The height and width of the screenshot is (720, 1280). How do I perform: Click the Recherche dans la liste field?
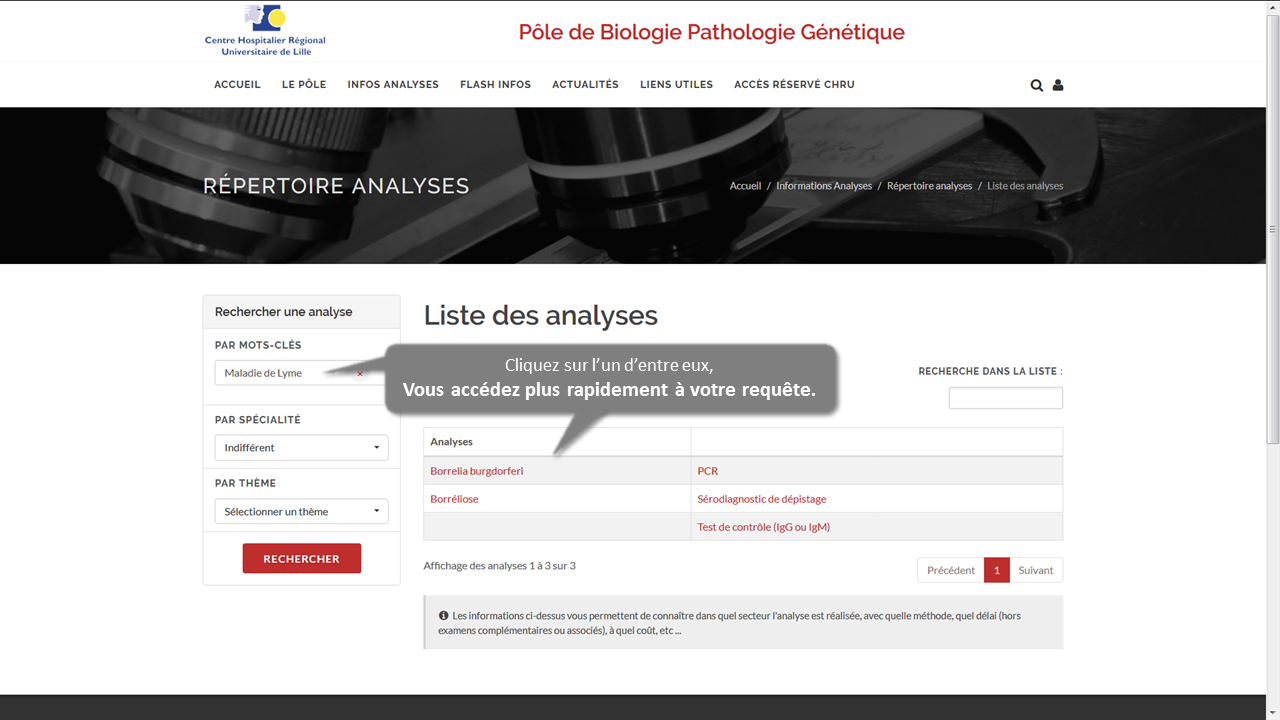1005,398
